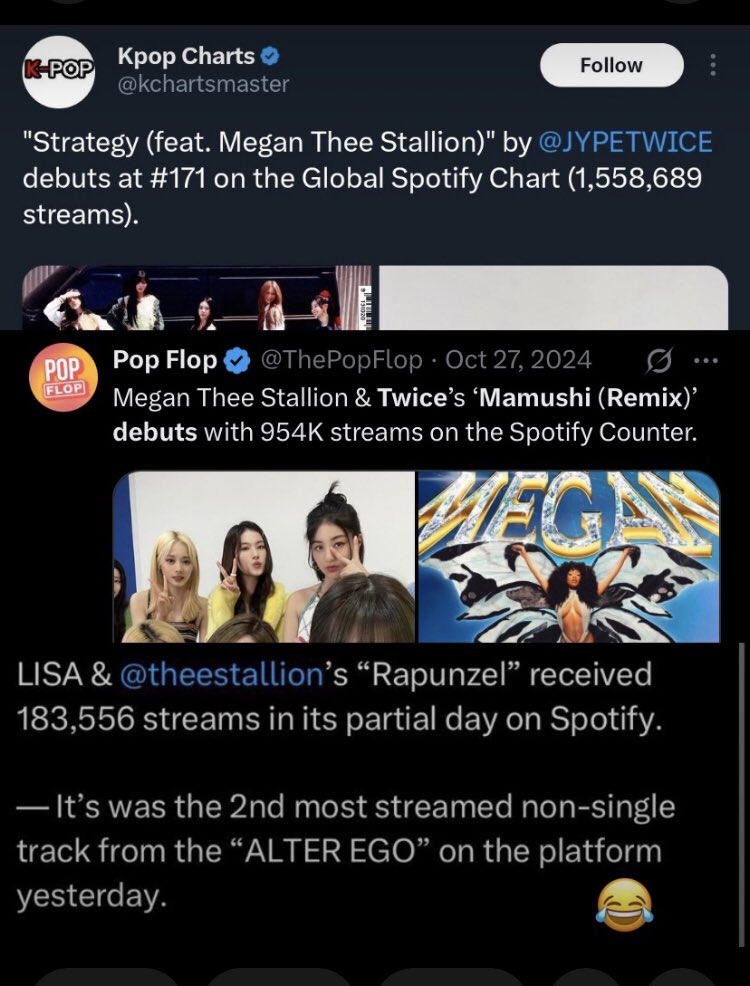Open the Kpop Charts profile avatar
Image resolution: width=750 pixels, height=986 pixels.
click(58, 72)
